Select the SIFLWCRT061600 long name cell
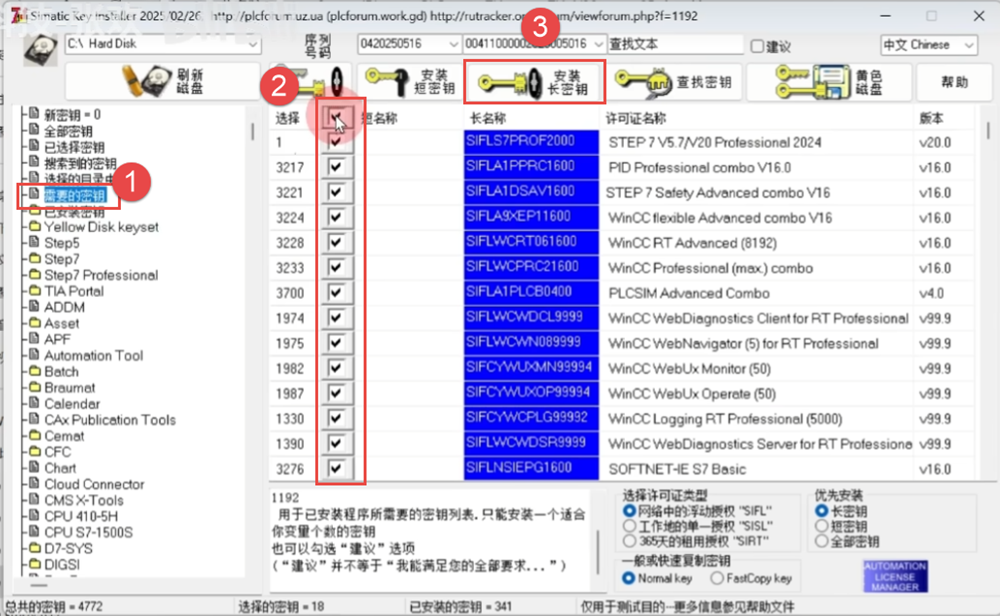Viewport: 1000px width, 616px height. [531, 242]
